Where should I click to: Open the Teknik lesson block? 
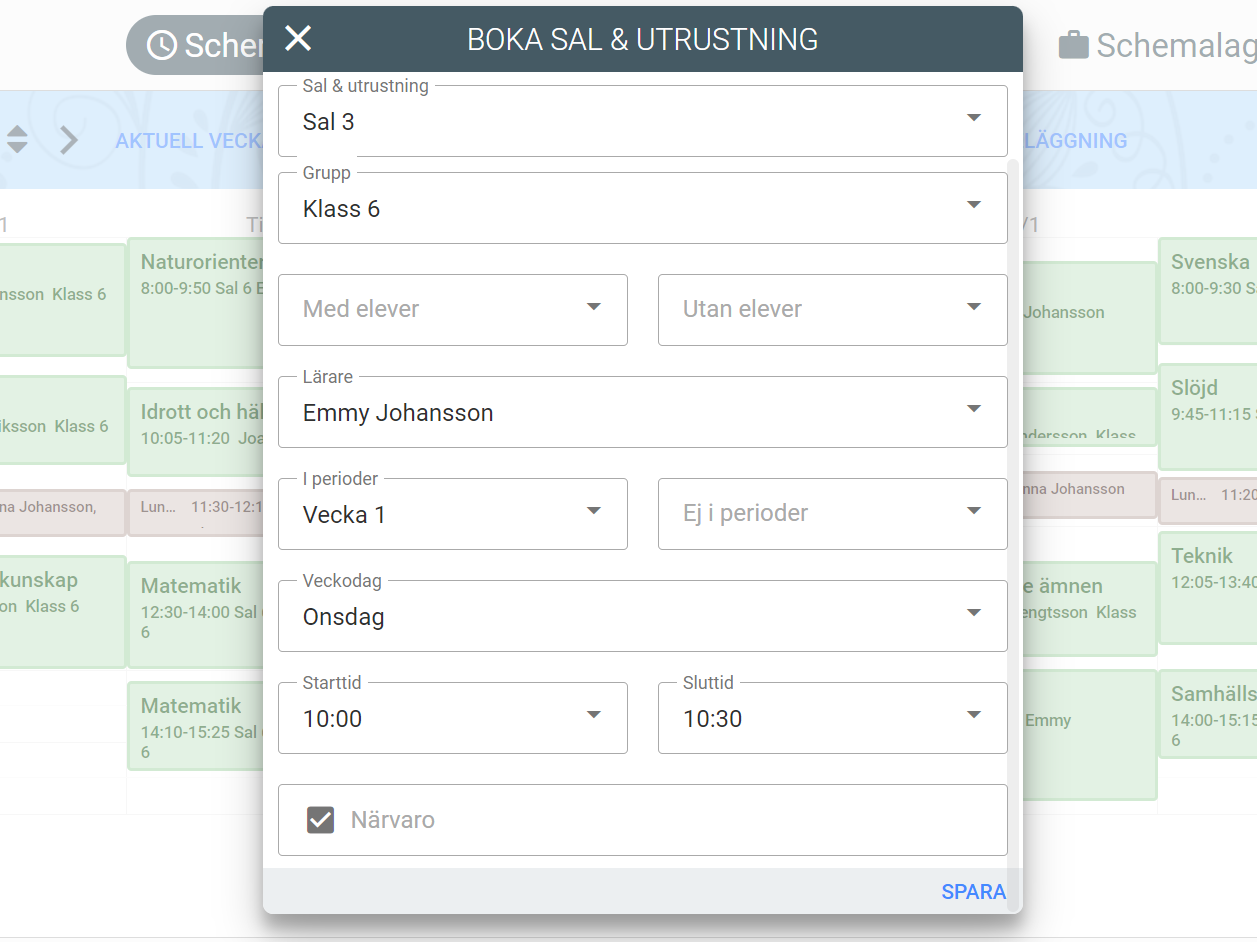click(x=1207, y=585)
